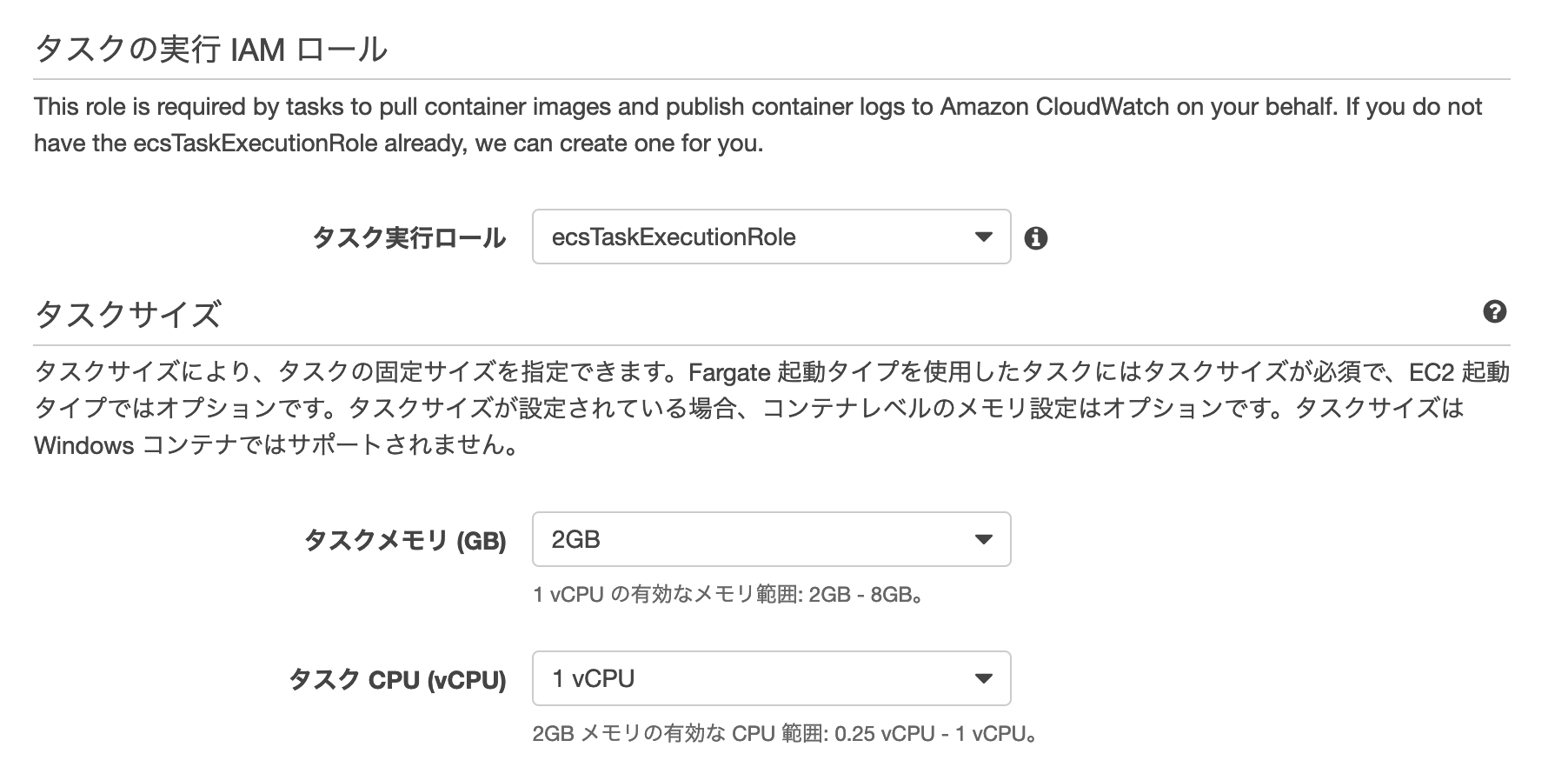Click "Fargate" in the task size description
Screen dimensions: 1568x767
[729, 372]
